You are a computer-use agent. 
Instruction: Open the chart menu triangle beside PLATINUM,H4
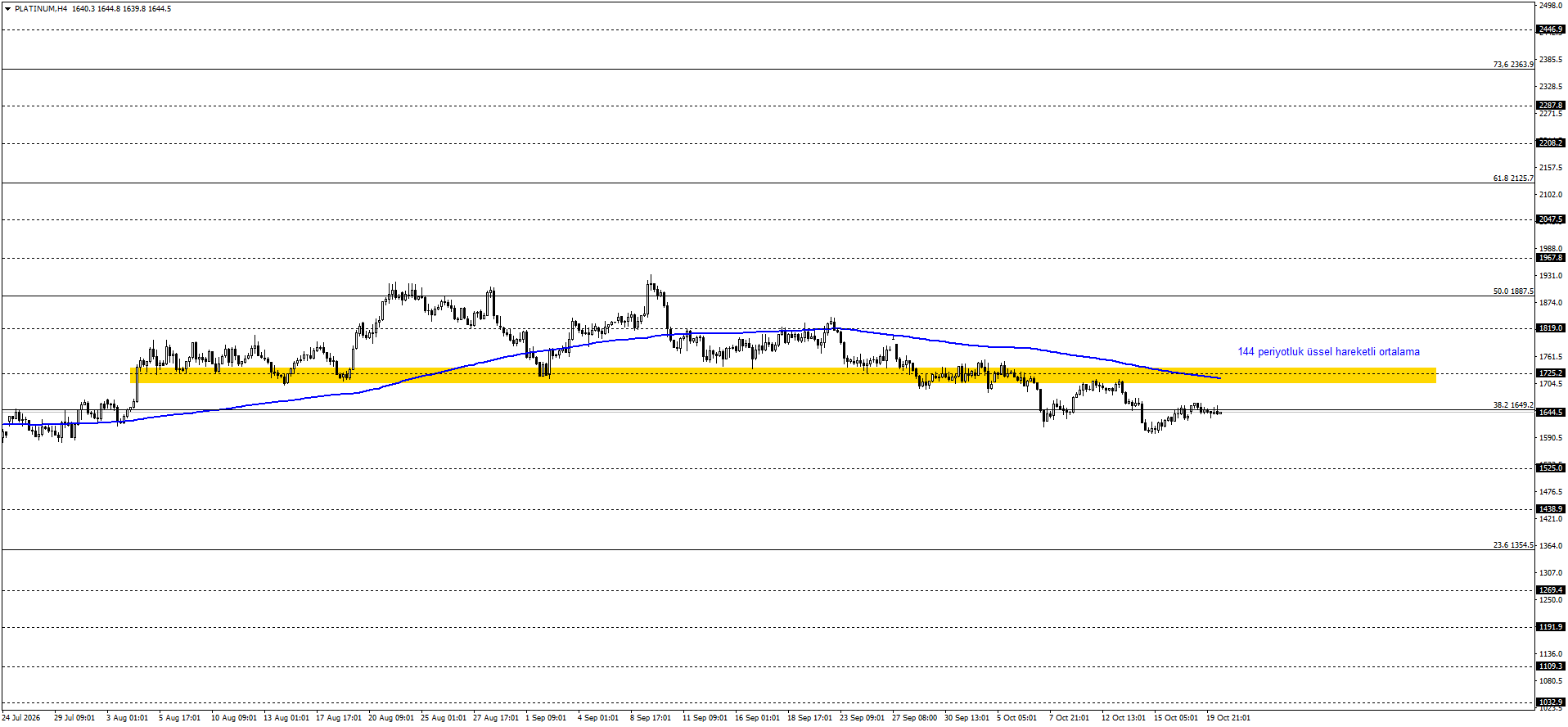pyautogui.click(x=7, y=9)
